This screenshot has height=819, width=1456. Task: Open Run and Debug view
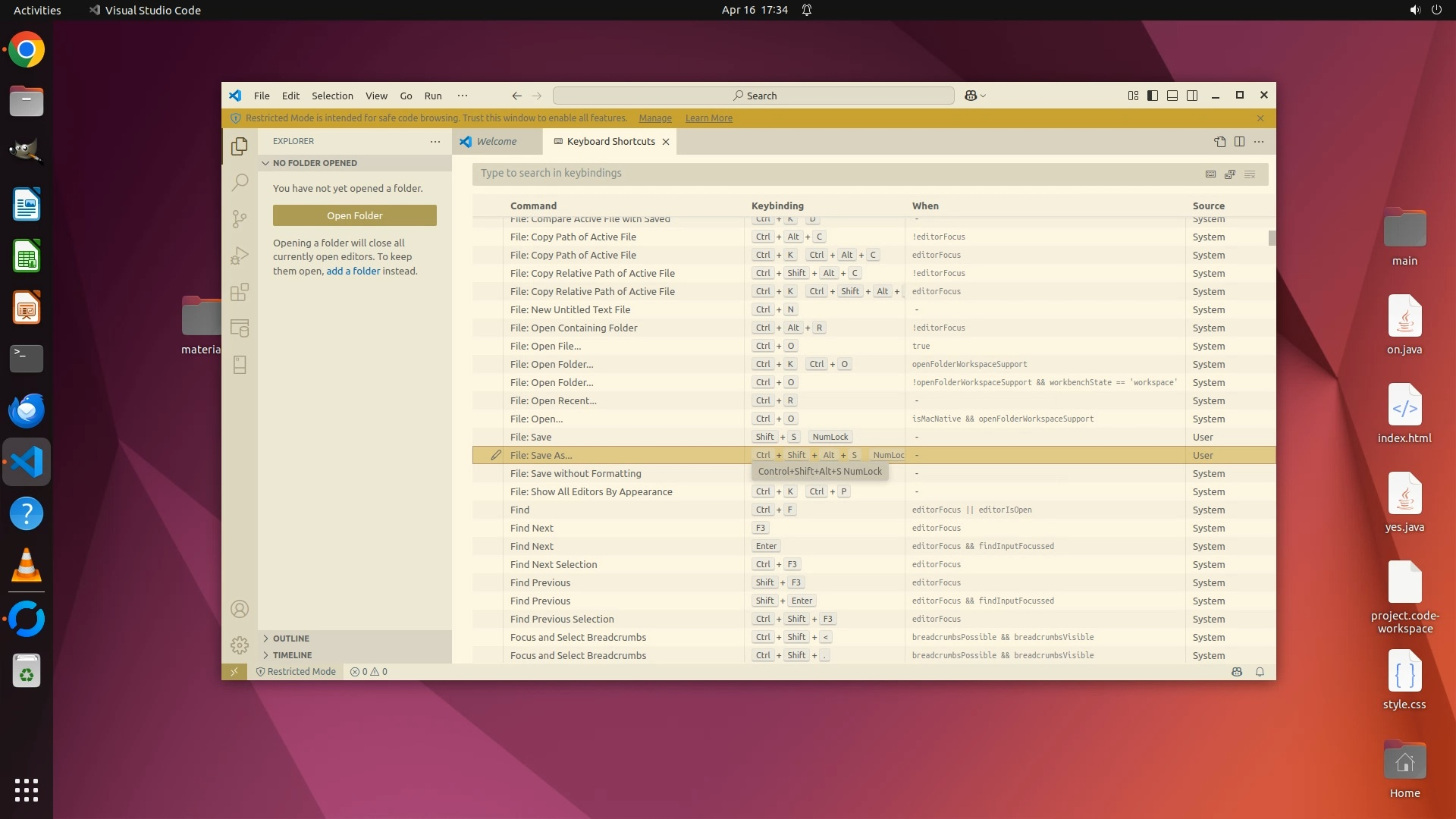(x=240, y=256)
